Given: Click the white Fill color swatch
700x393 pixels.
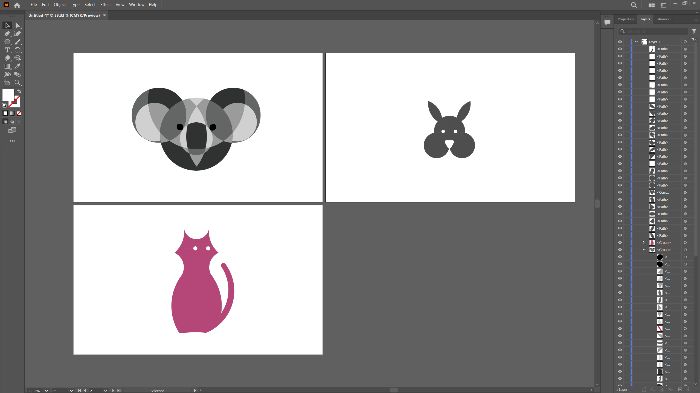Looking at the screenshot, I should pos(8,95).
